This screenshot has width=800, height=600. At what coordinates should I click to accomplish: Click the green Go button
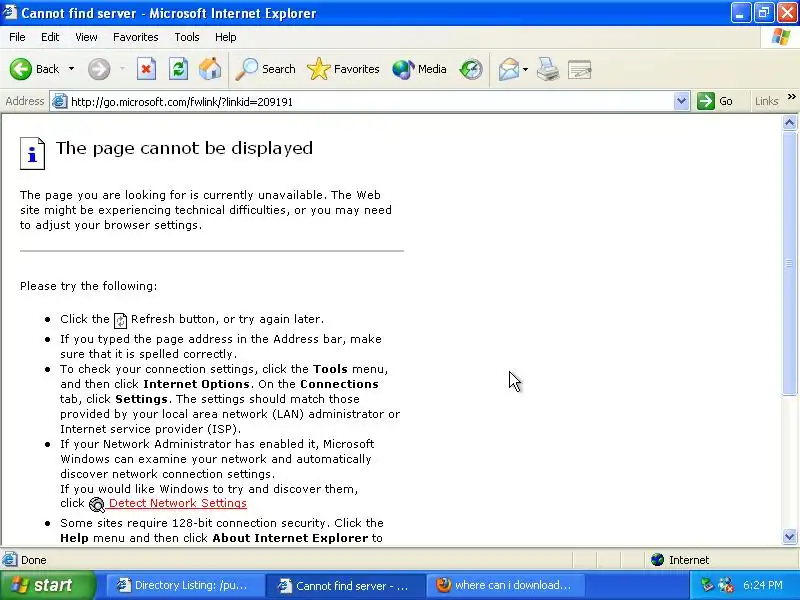point(715,101)
